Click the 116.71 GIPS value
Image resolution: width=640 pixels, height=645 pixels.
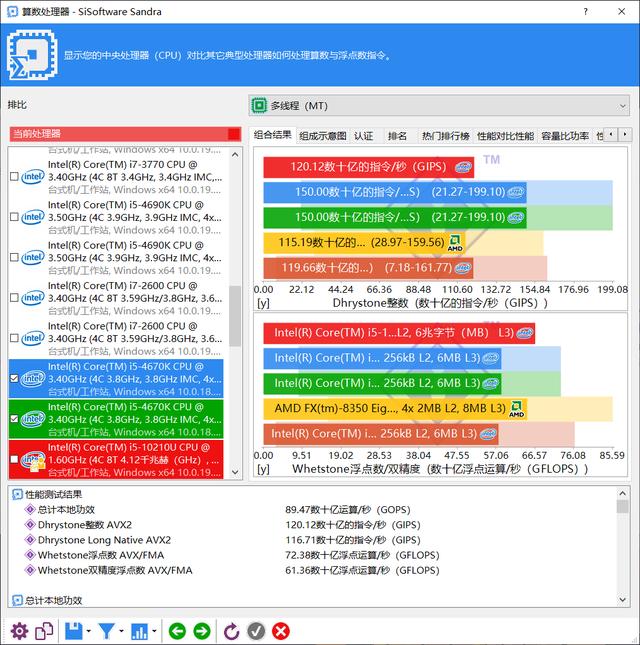[353, 540]
